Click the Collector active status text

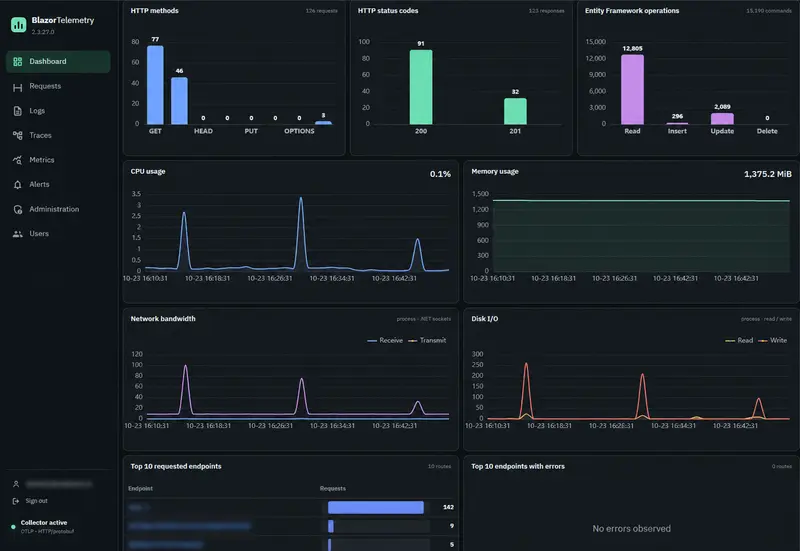44,522
